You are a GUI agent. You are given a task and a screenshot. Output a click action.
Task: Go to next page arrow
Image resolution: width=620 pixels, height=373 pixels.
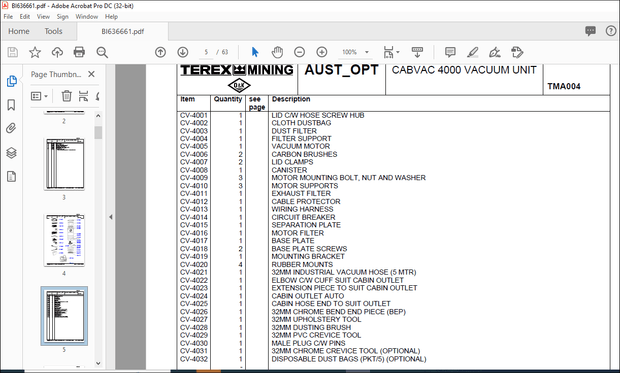pyautogui.click(x=183, y=52)
